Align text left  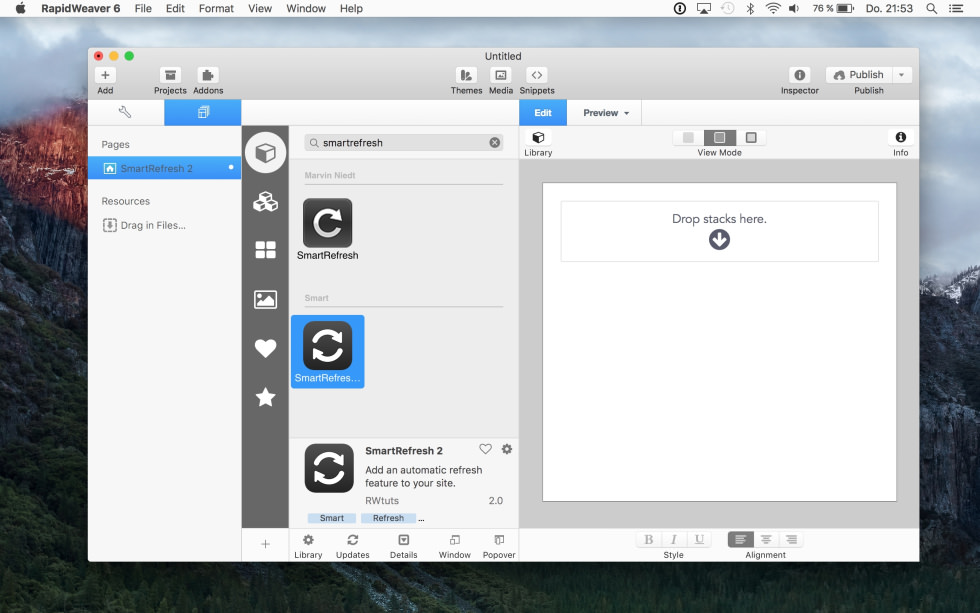point(741,539)
